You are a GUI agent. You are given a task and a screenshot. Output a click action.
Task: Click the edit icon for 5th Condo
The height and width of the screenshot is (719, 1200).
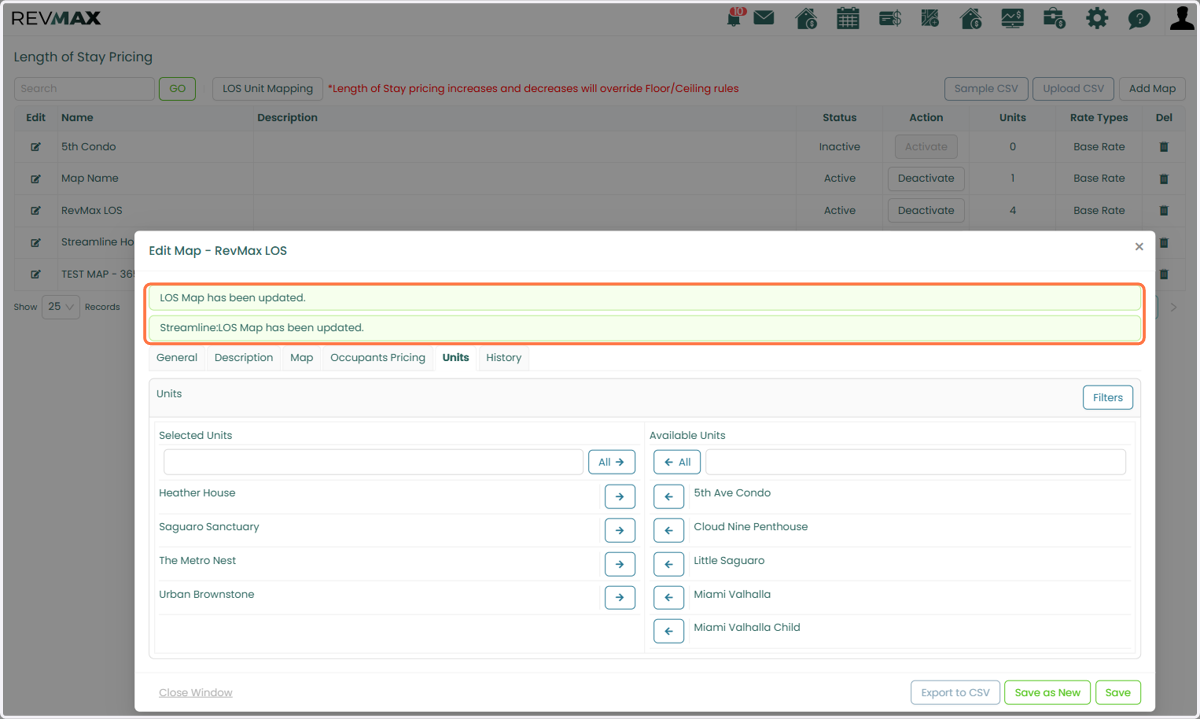[36, 147]
